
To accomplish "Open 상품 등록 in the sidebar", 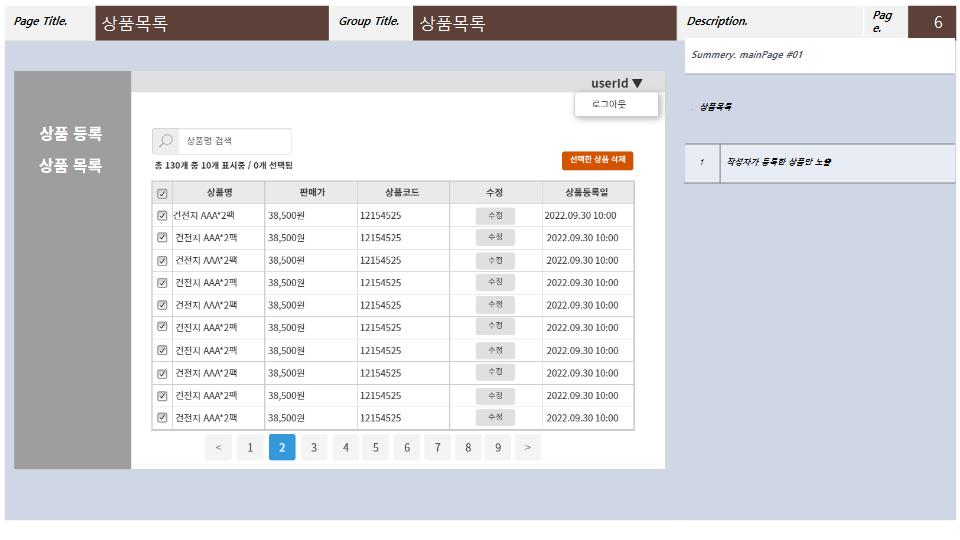I will tap(71, 133).
